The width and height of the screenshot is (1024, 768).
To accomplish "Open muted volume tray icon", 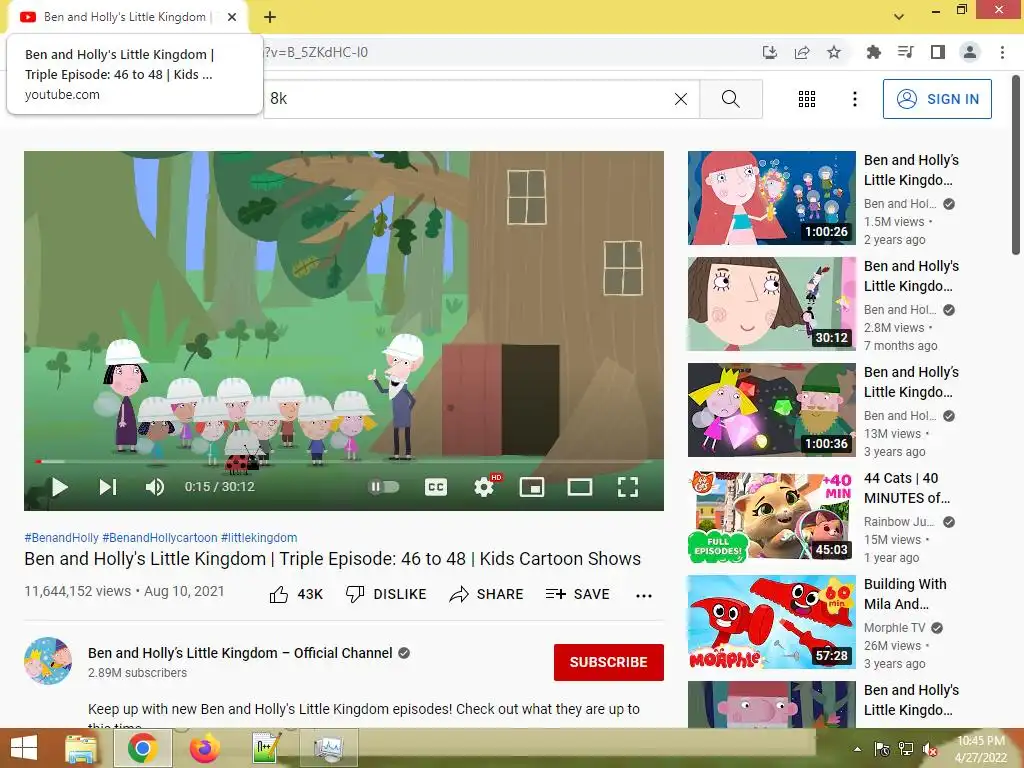I will pos(929,749).
